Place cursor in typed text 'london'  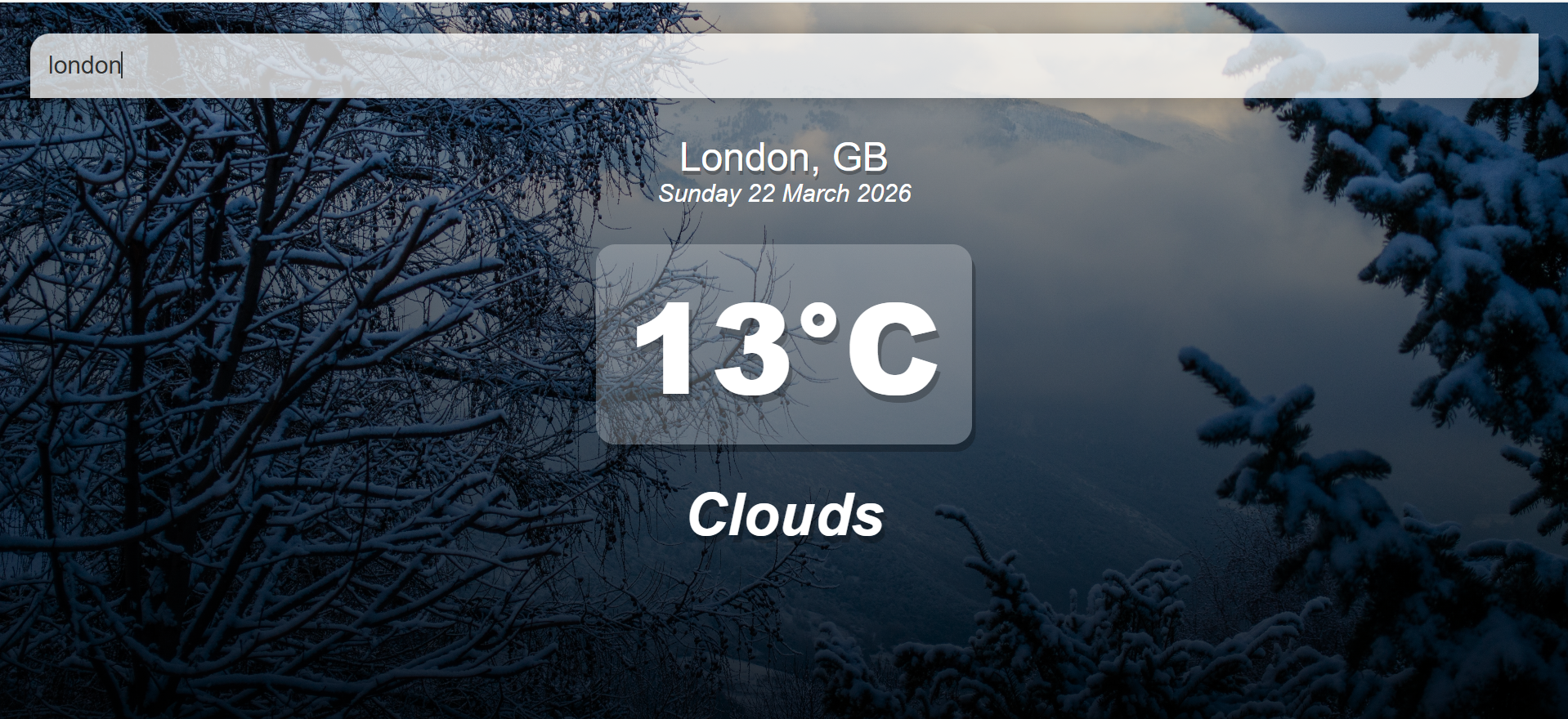tap(84, 65)
